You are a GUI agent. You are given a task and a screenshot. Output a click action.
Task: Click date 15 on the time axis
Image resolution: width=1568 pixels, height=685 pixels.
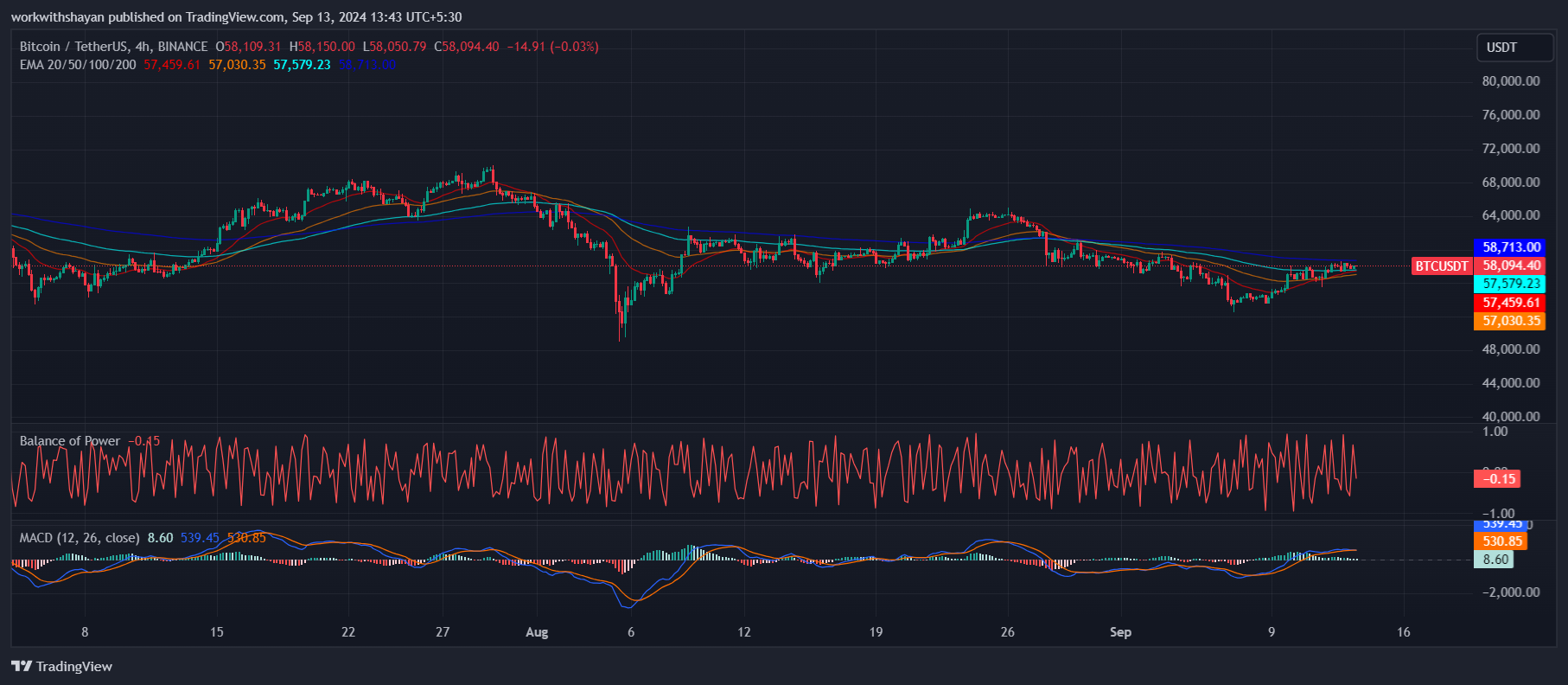point(217,632)
